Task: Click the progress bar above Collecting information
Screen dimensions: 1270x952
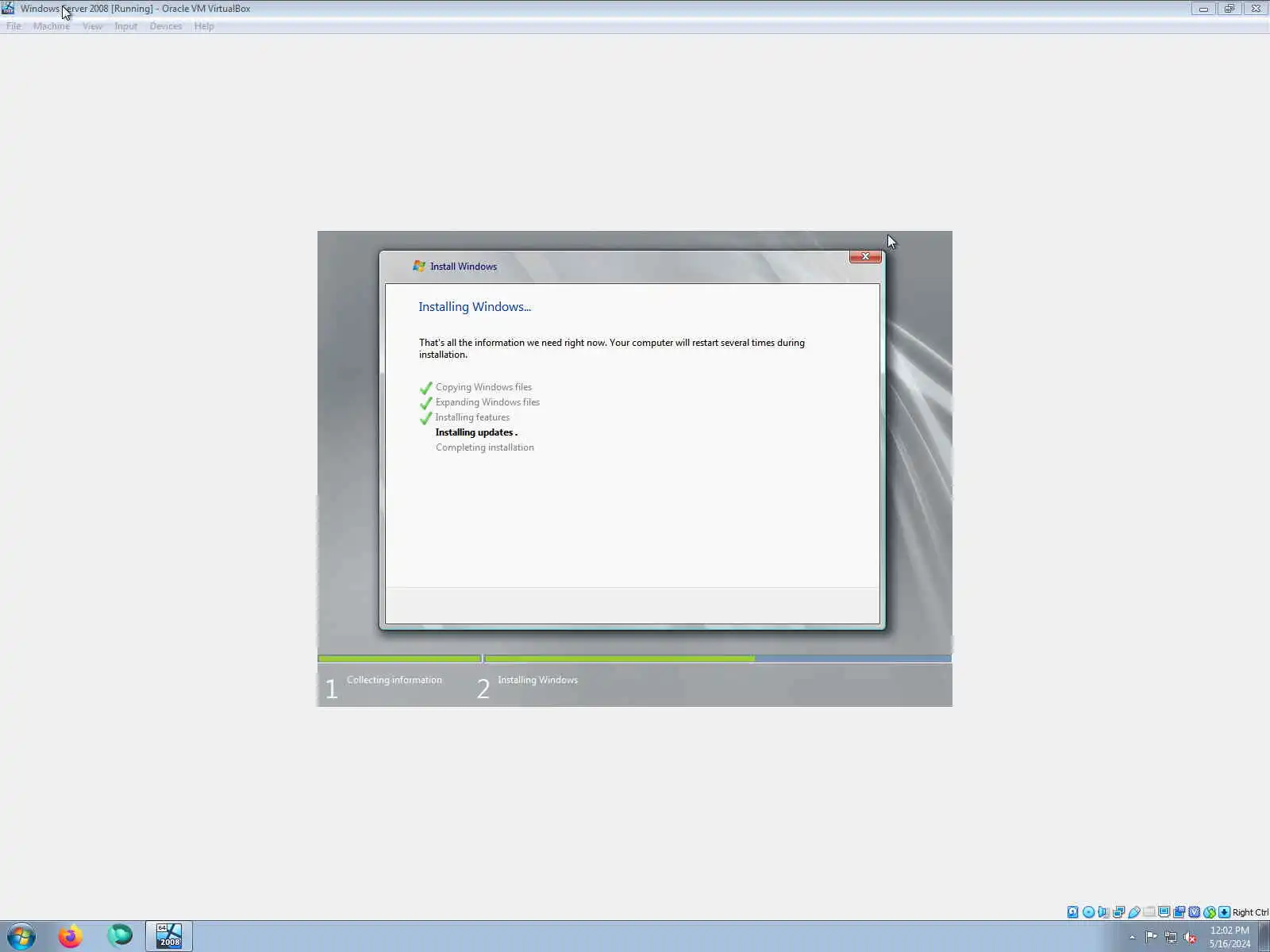Action: coord(399,658)
